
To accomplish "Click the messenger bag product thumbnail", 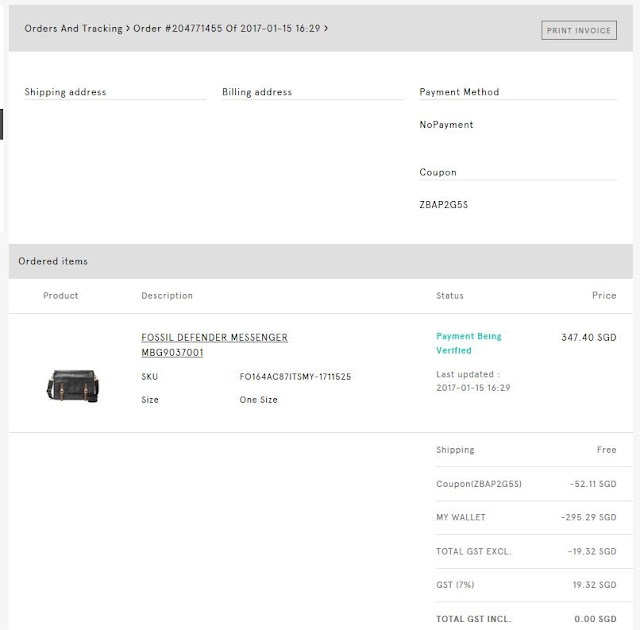I will click(73, 386).
